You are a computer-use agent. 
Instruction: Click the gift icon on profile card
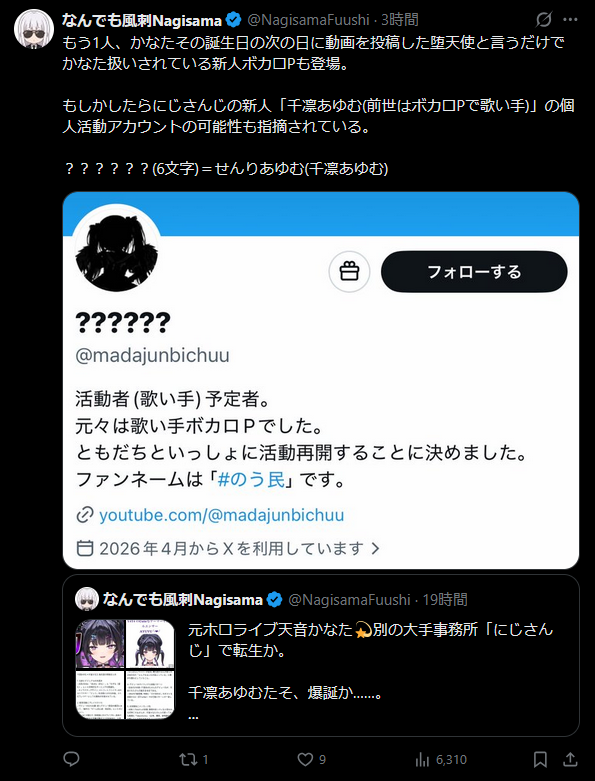[349, 271]
